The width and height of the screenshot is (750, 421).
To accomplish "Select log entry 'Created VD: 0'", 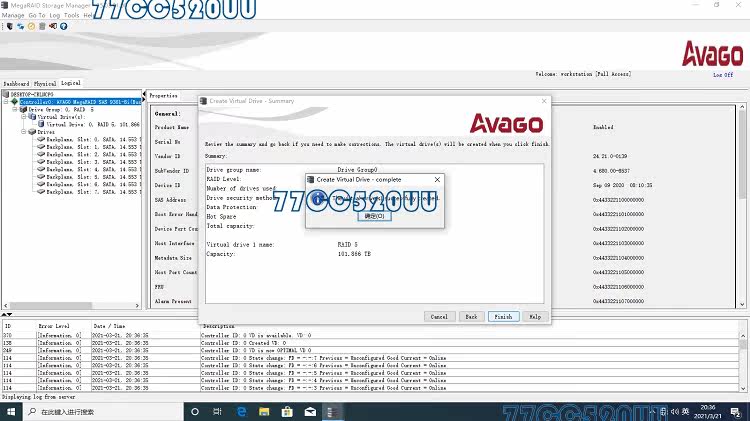I will (x=371, y=343).
